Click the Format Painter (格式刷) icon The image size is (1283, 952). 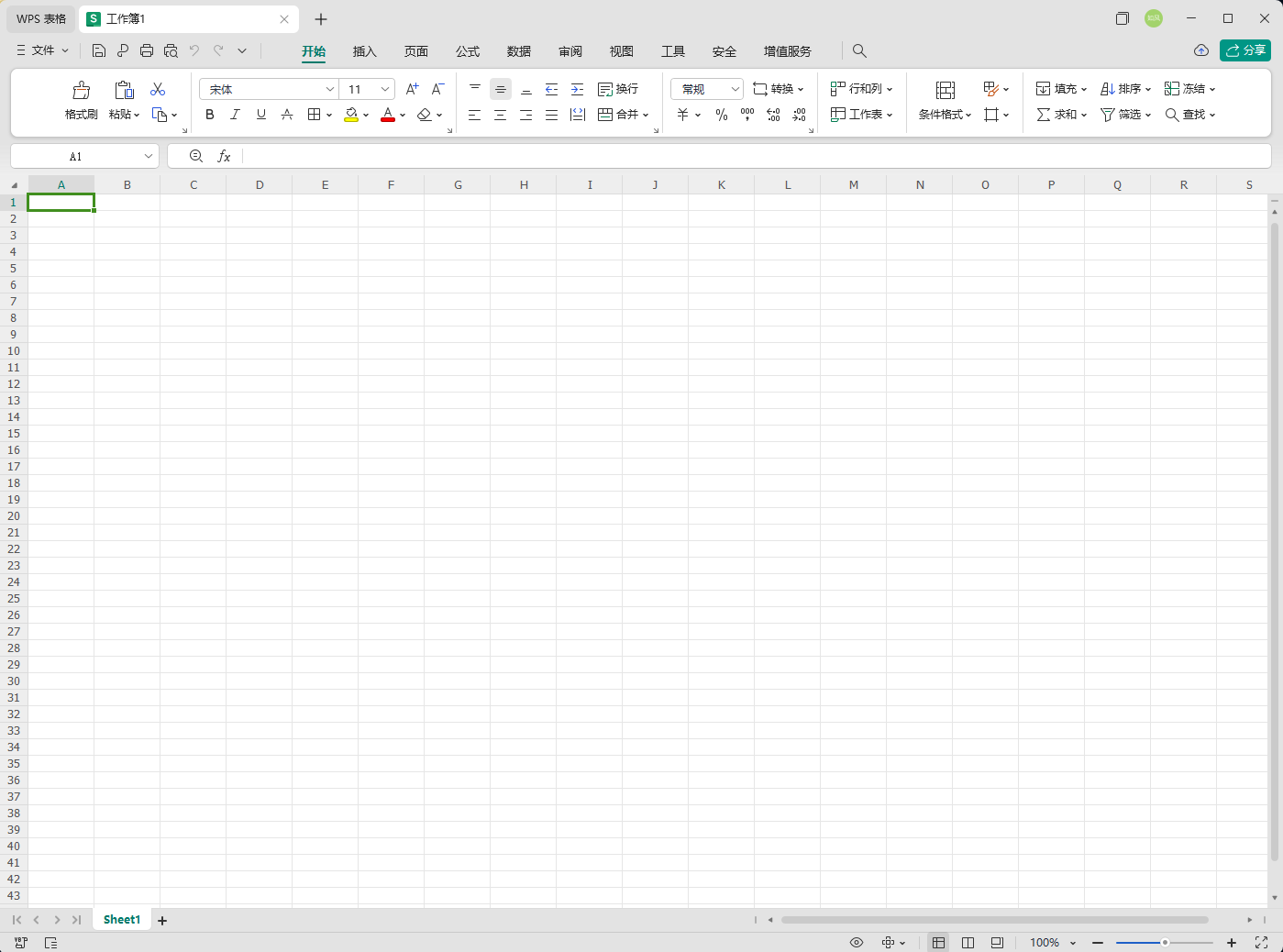[x=82, y=90]
